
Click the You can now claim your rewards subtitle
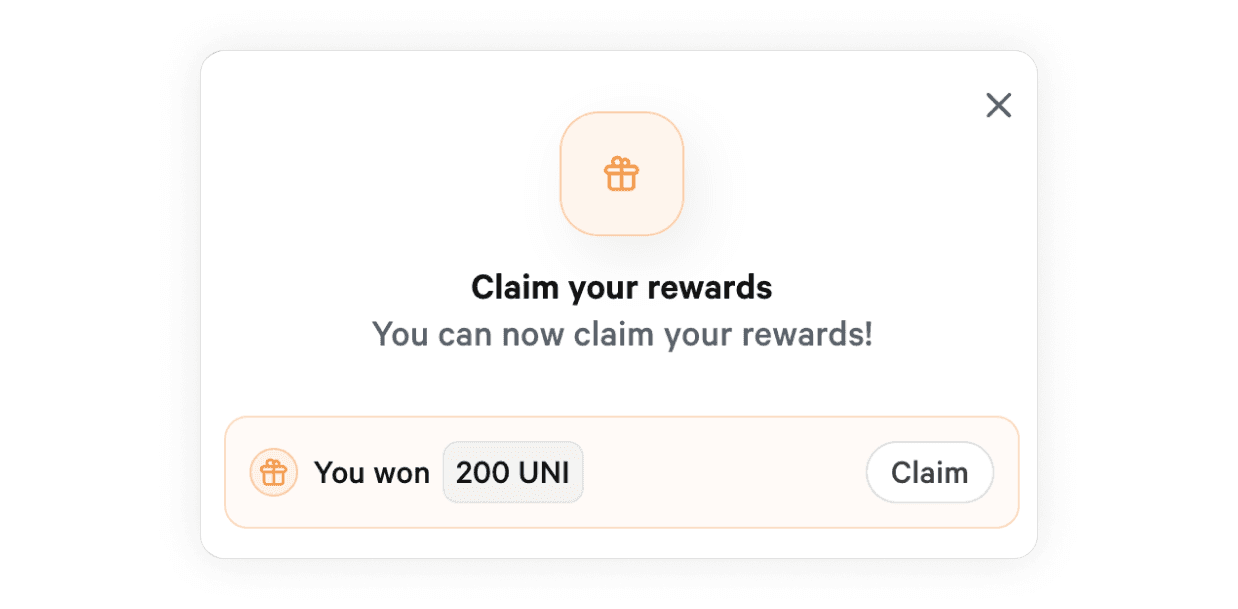point(621,334)
